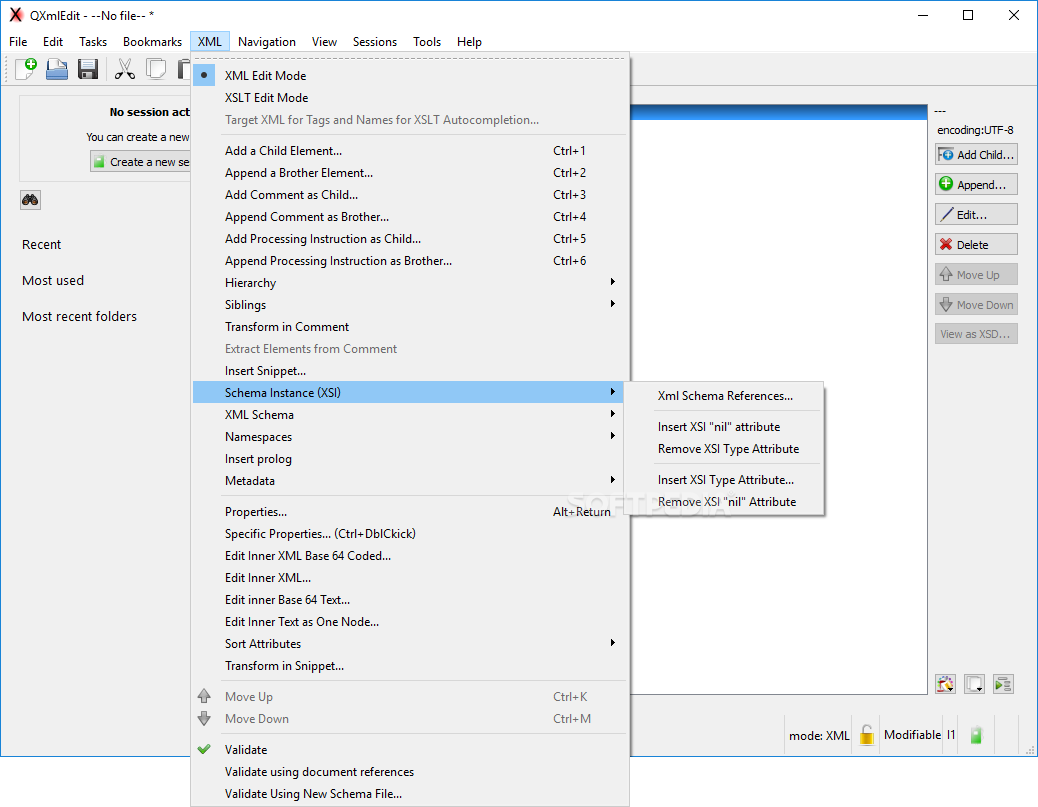Open the Tasks menu

[93, 42]
